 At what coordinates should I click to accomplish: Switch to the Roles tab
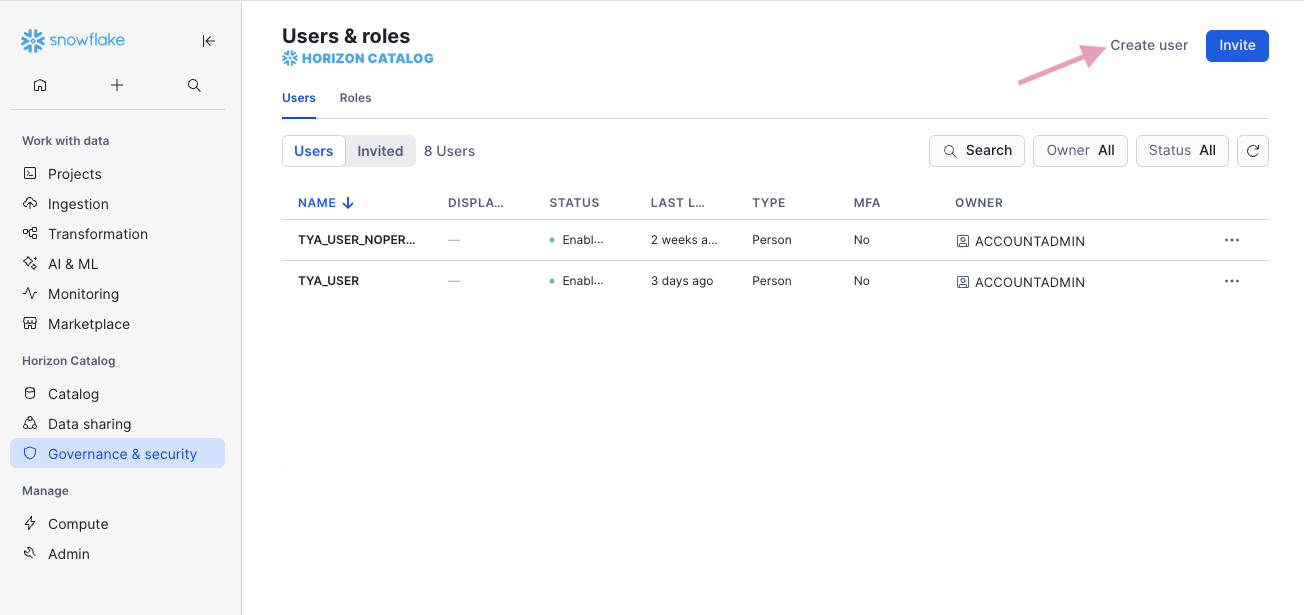pyautogui.click(x=355, y=98)
